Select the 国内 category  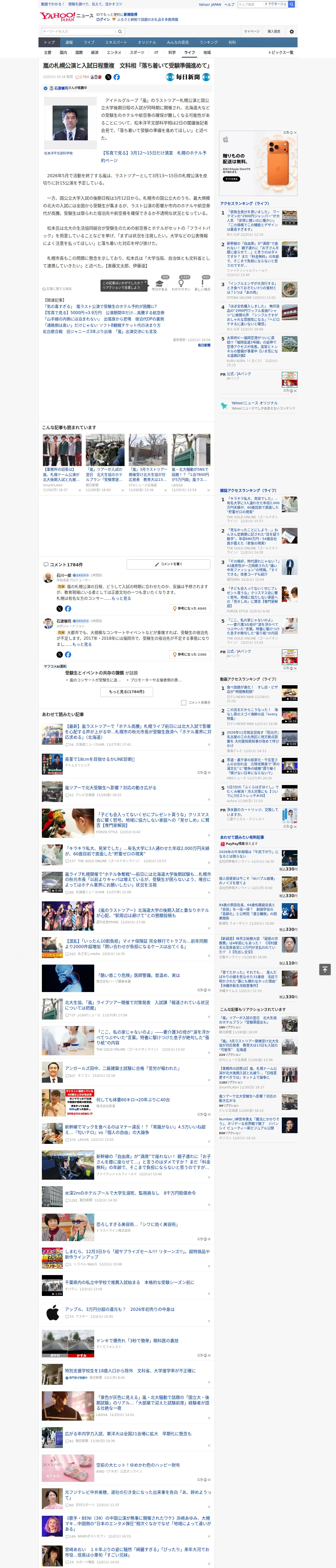point(63,52)
